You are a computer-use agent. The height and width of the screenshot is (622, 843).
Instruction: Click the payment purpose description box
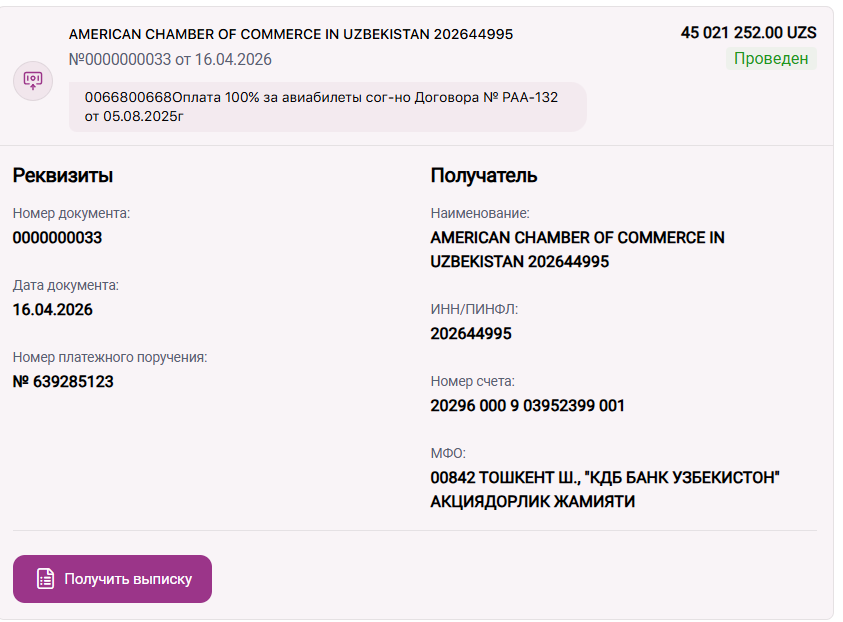pos(327,107)
